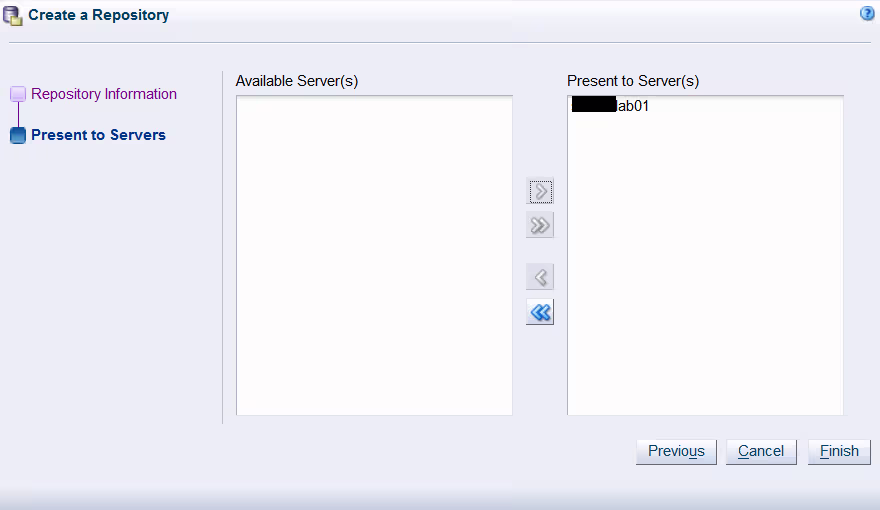The image size is (880, 510).
Task: Click the Repository Information step square icon
Action: pyautogui.click(x=18, y=94)
